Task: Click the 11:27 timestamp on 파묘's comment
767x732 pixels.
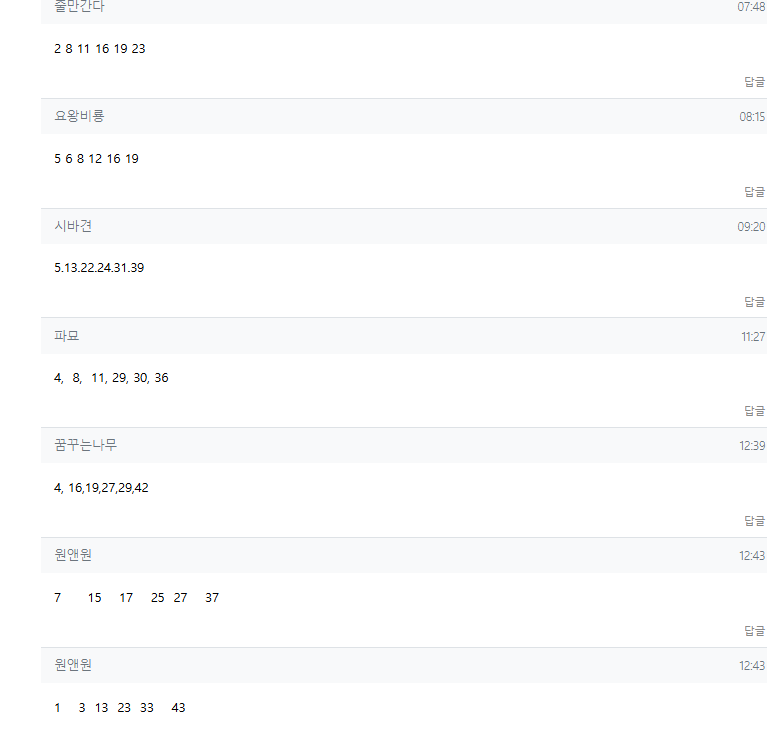Action: 753,337
